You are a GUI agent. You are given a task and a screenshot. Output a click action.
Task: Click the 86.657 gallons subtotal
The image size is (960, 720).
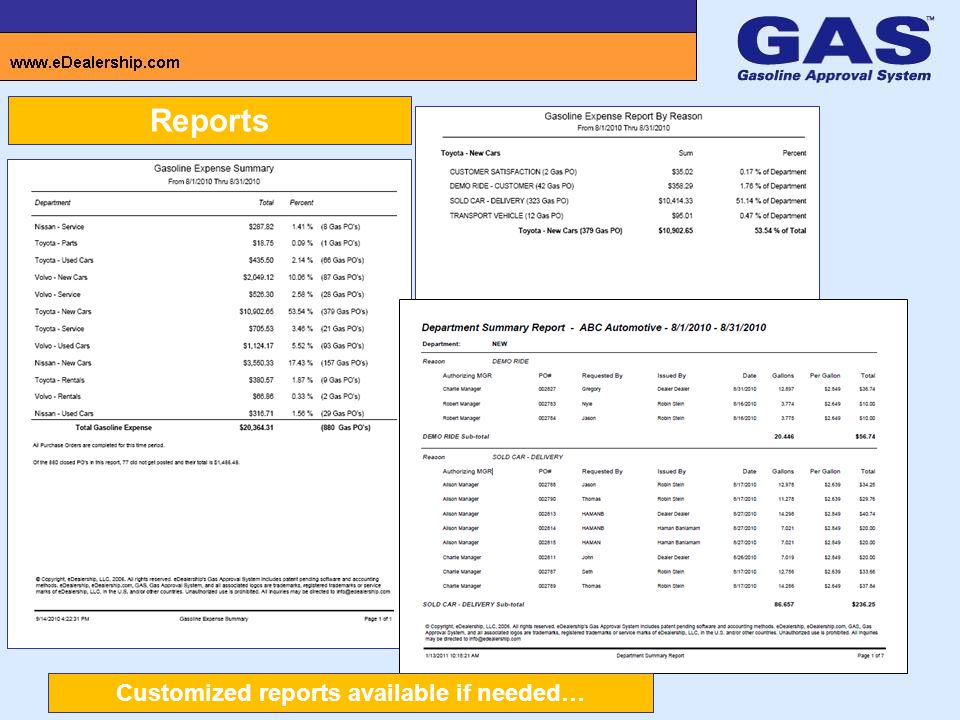(x=784, y=604)
